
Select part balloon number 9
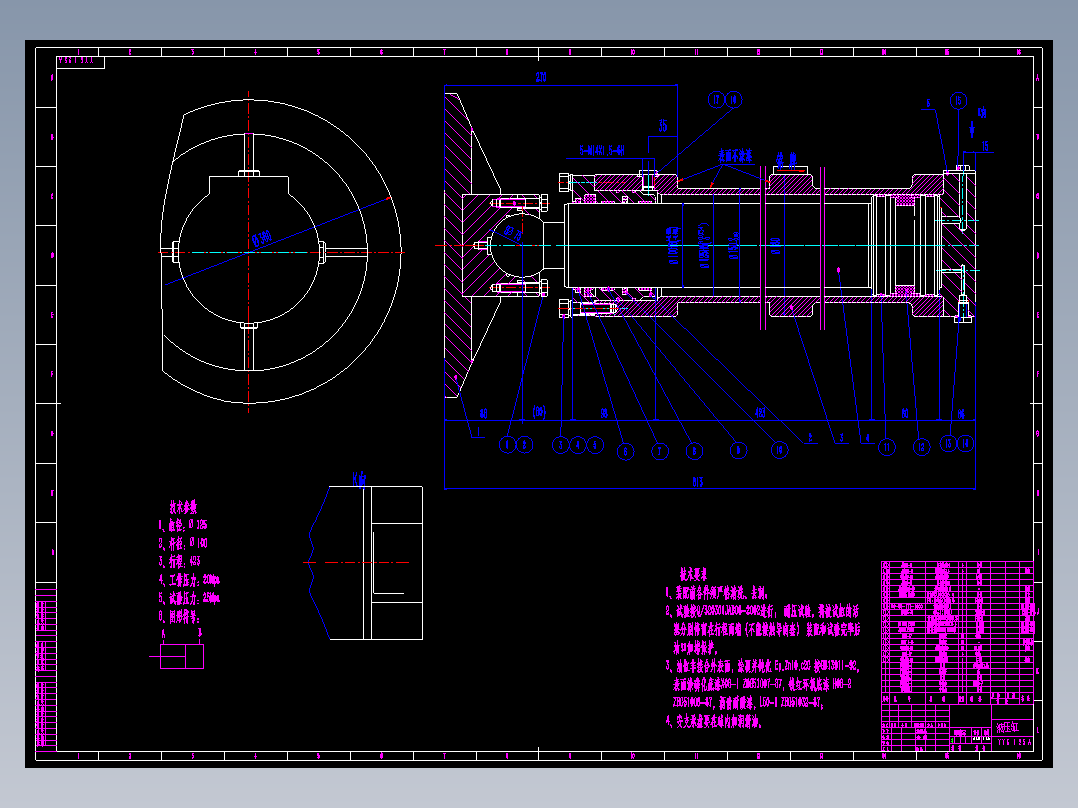click(738, 450)
